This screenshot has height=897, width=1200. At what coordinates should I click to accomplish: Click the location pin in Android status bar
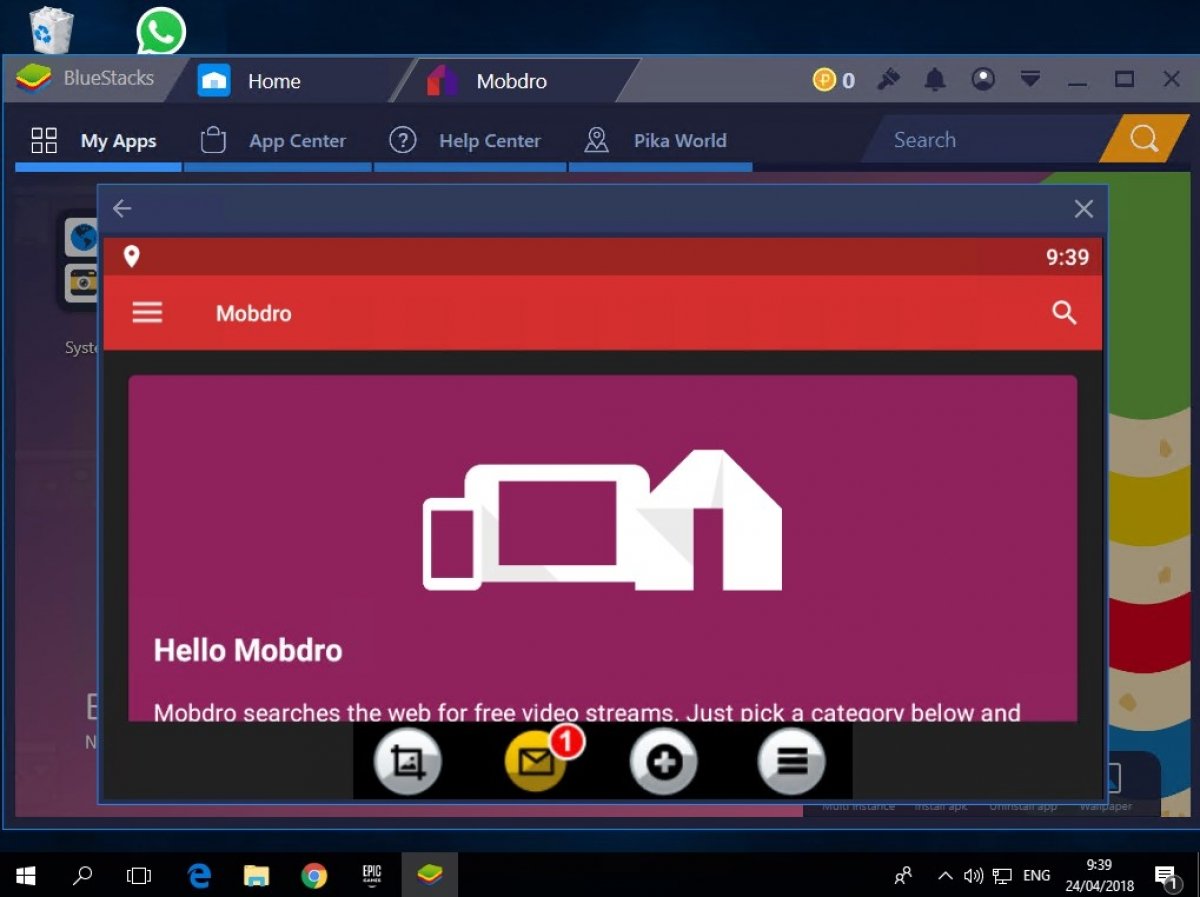point(131,257)
